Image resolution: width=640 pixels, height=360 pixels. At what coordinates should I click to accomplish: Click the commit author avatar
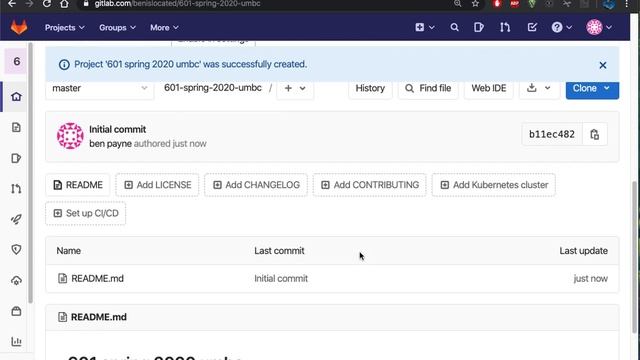point(70,136)
